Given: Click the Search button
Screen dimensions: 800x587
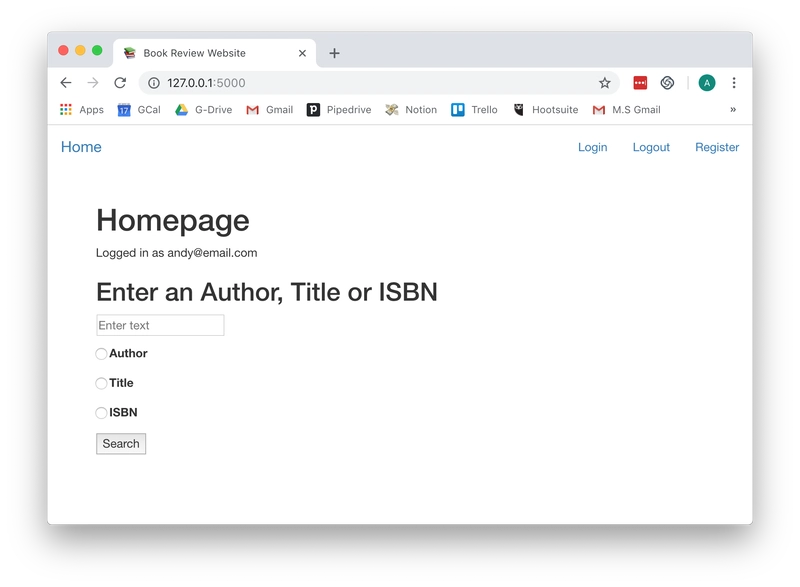Looking at the screenshot, I should (121, 444).
